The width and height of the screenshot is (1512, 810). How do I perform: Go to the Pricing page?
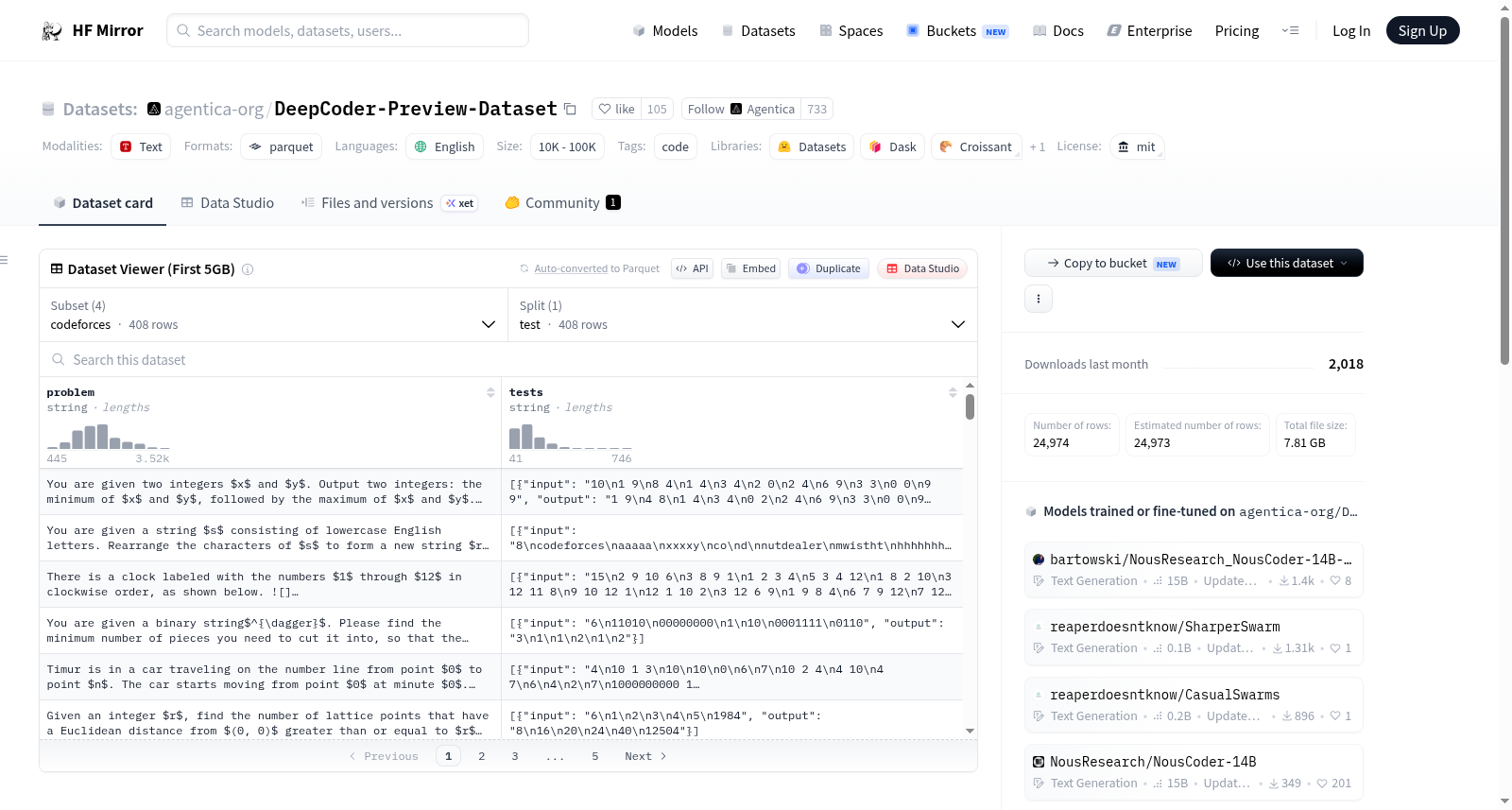click(1237, 31)
